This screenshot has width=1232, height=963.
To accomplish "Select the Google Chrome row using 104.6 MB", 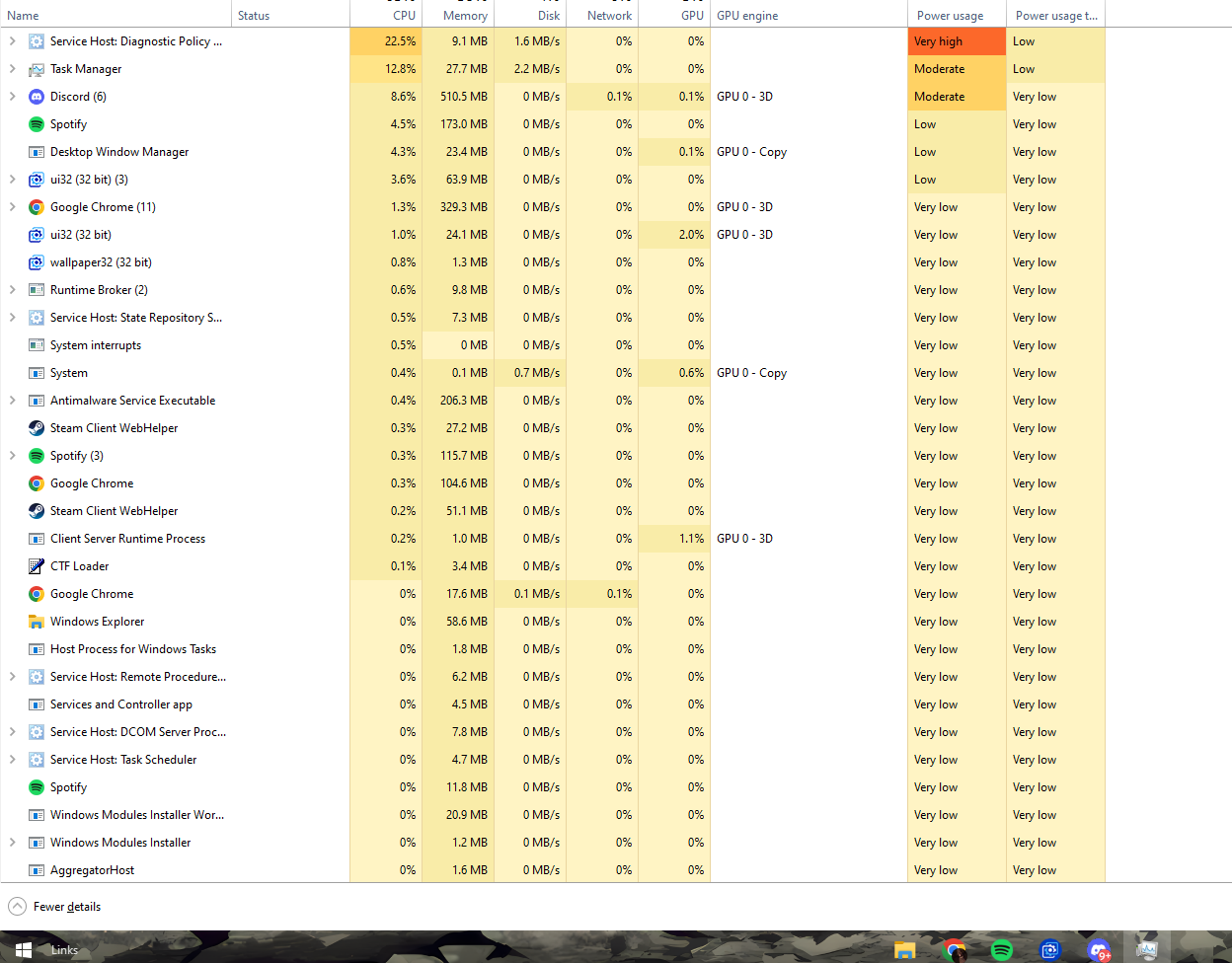I will click(92, 483).
